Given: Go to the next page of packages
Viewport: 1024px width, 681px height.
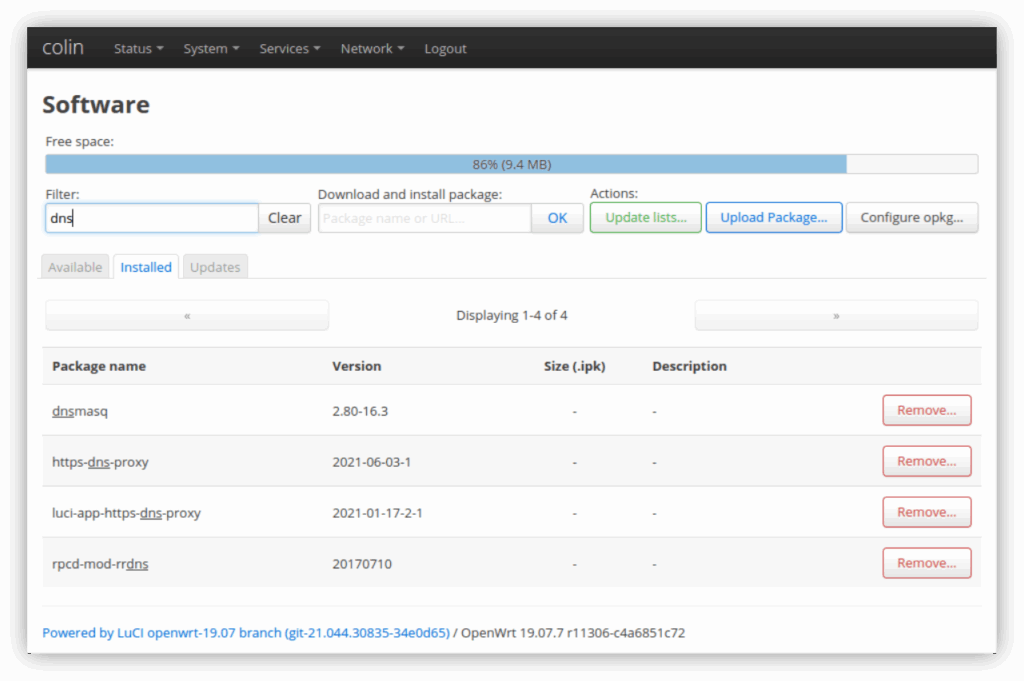Looking at the screenshot, I should (x=836, y=315).
